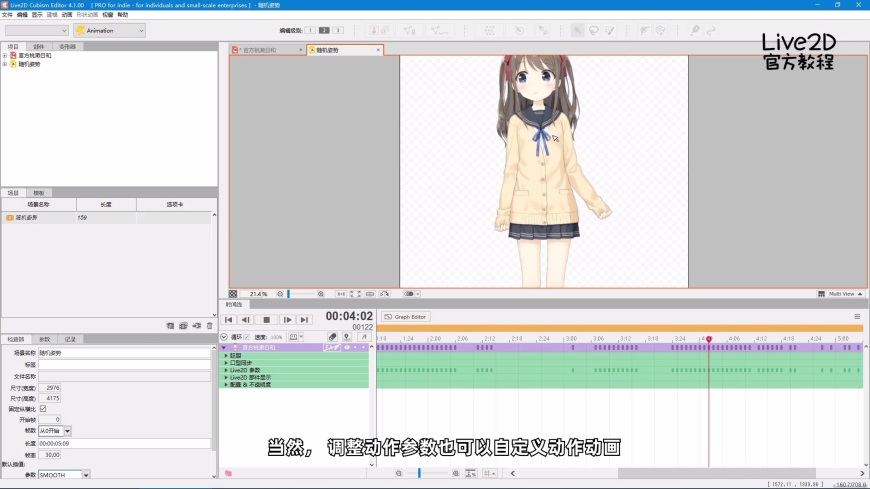Expand the 随机姿势 project tree item

coord(5,64)
